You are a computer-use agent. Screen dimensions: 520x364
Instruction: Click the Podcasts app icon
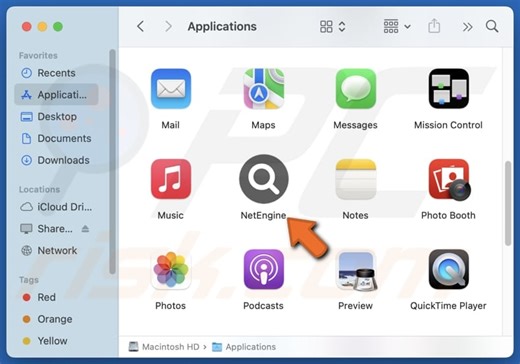point(263,269)
